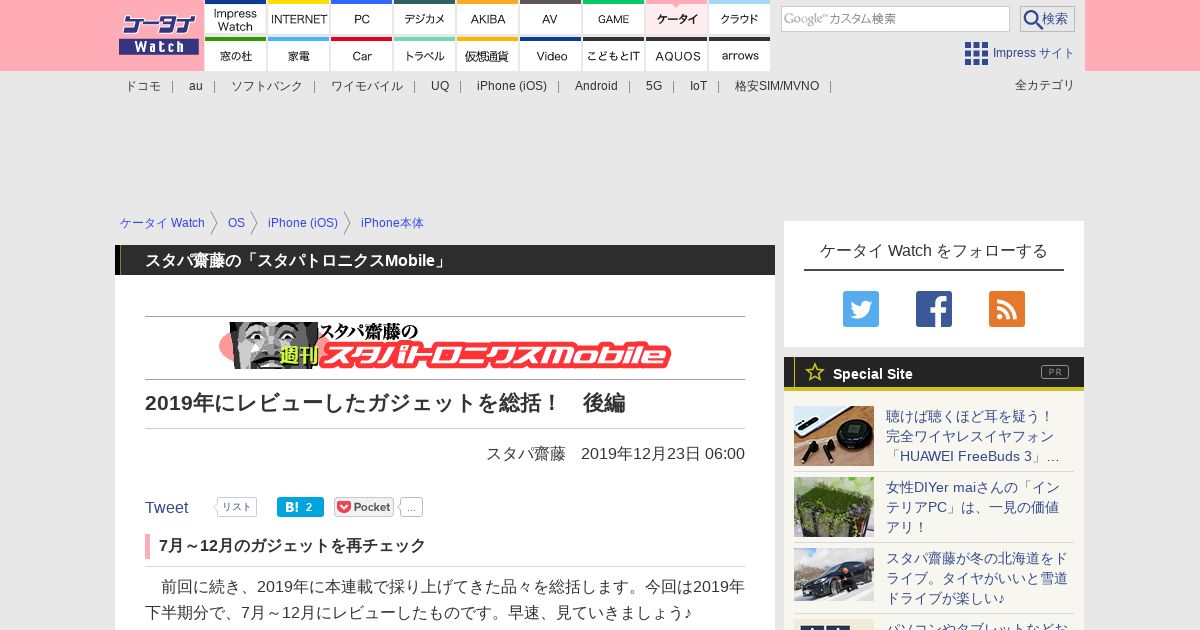Open 女性DIYer maiさん article link
This screenshot has height=630, width=1200.
pos(973,507)
